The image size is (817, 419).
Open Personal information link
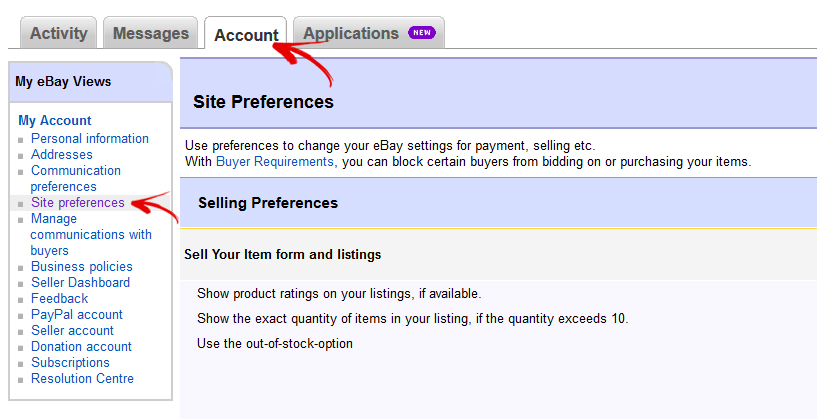pyautogui.click(x=90, y=138)
